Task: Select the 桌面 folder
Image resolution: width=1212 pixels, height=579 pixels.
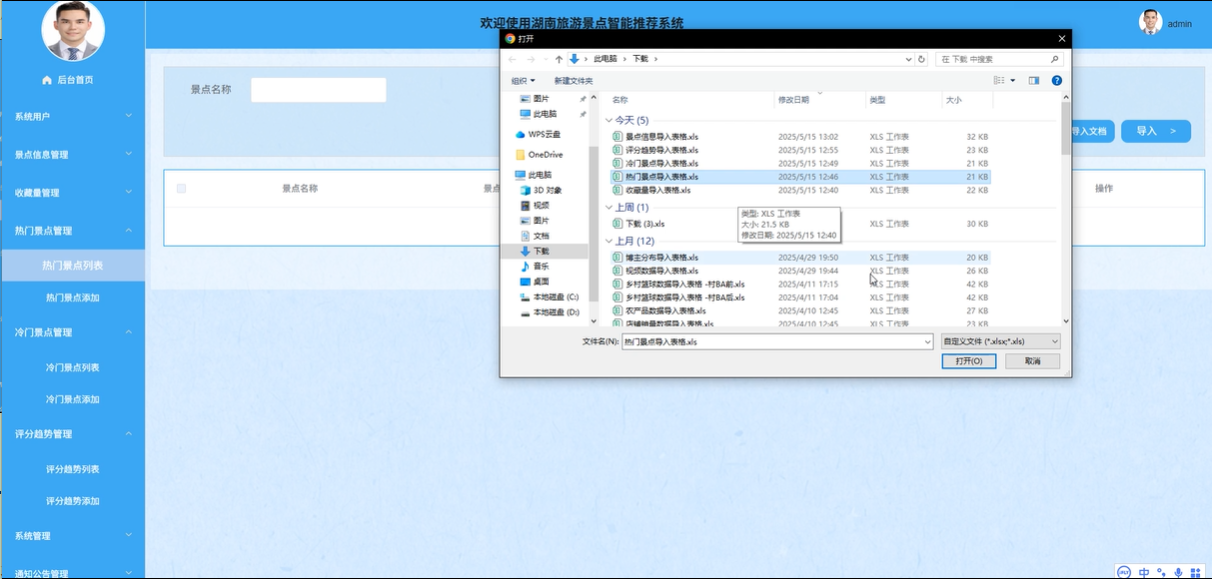Action: tap(534, 282)
